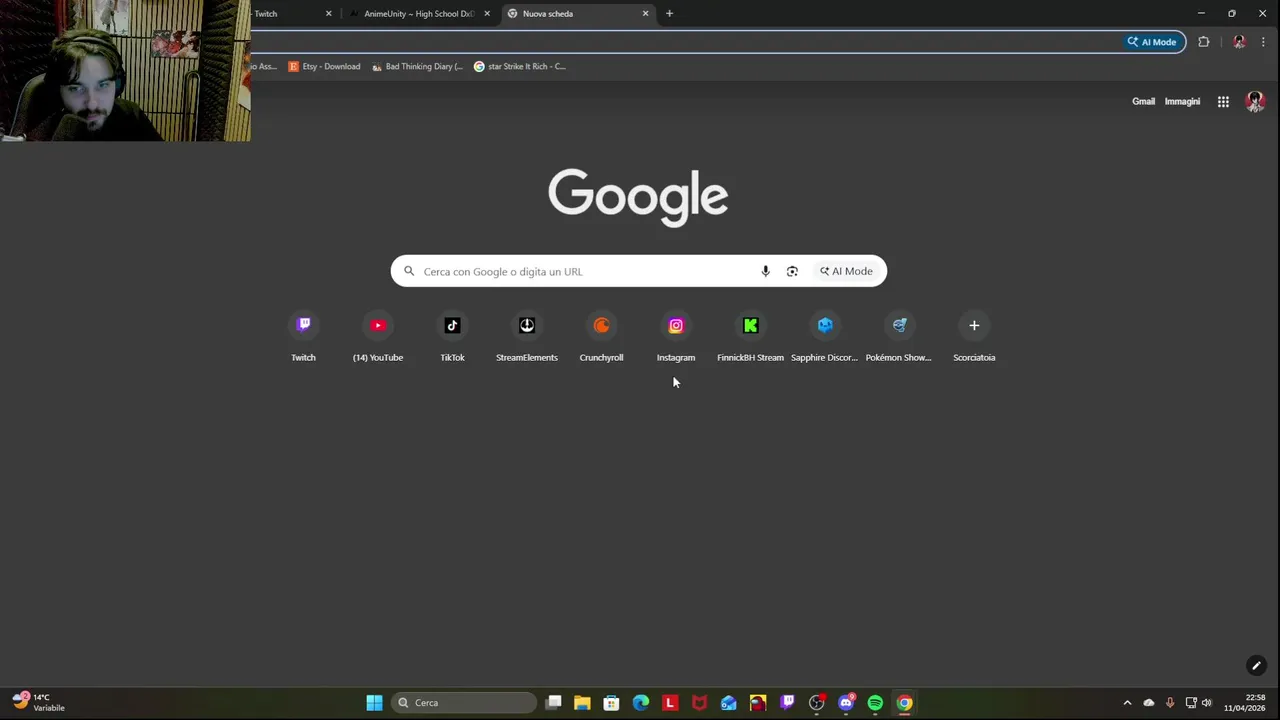
Task: Open McAfee from the taskbar
Action: 699,703
